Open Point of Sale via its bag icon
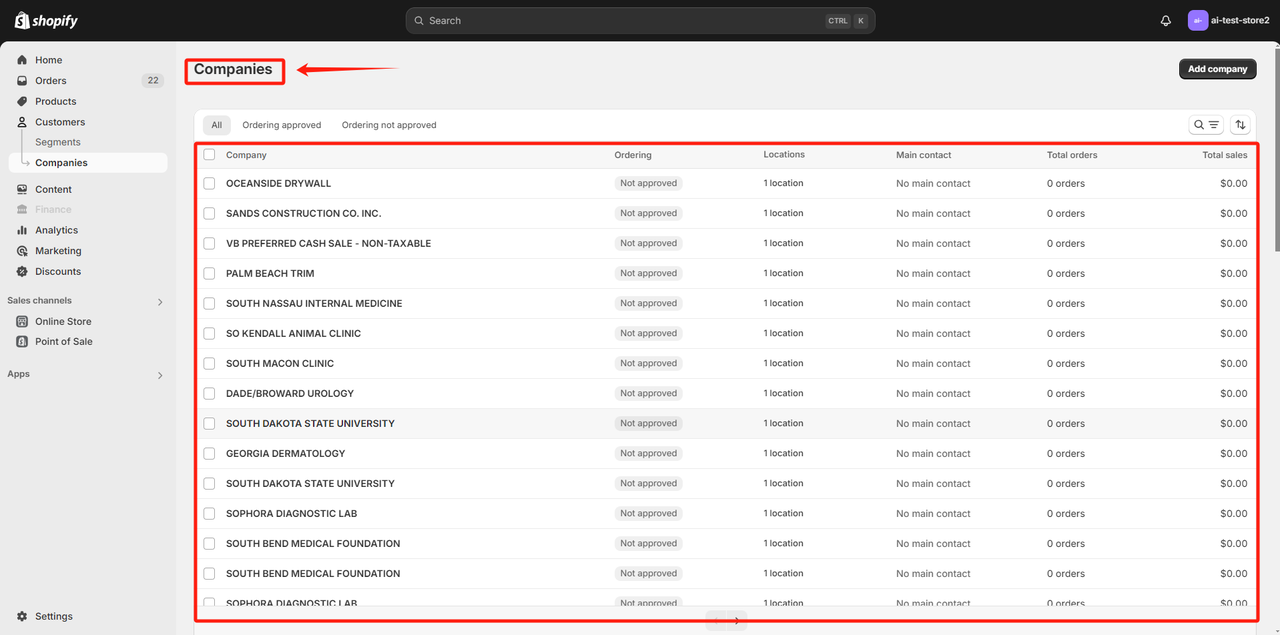Viewport: 1280px width, 635px height. pyautogui.click(x=22, y=341)
